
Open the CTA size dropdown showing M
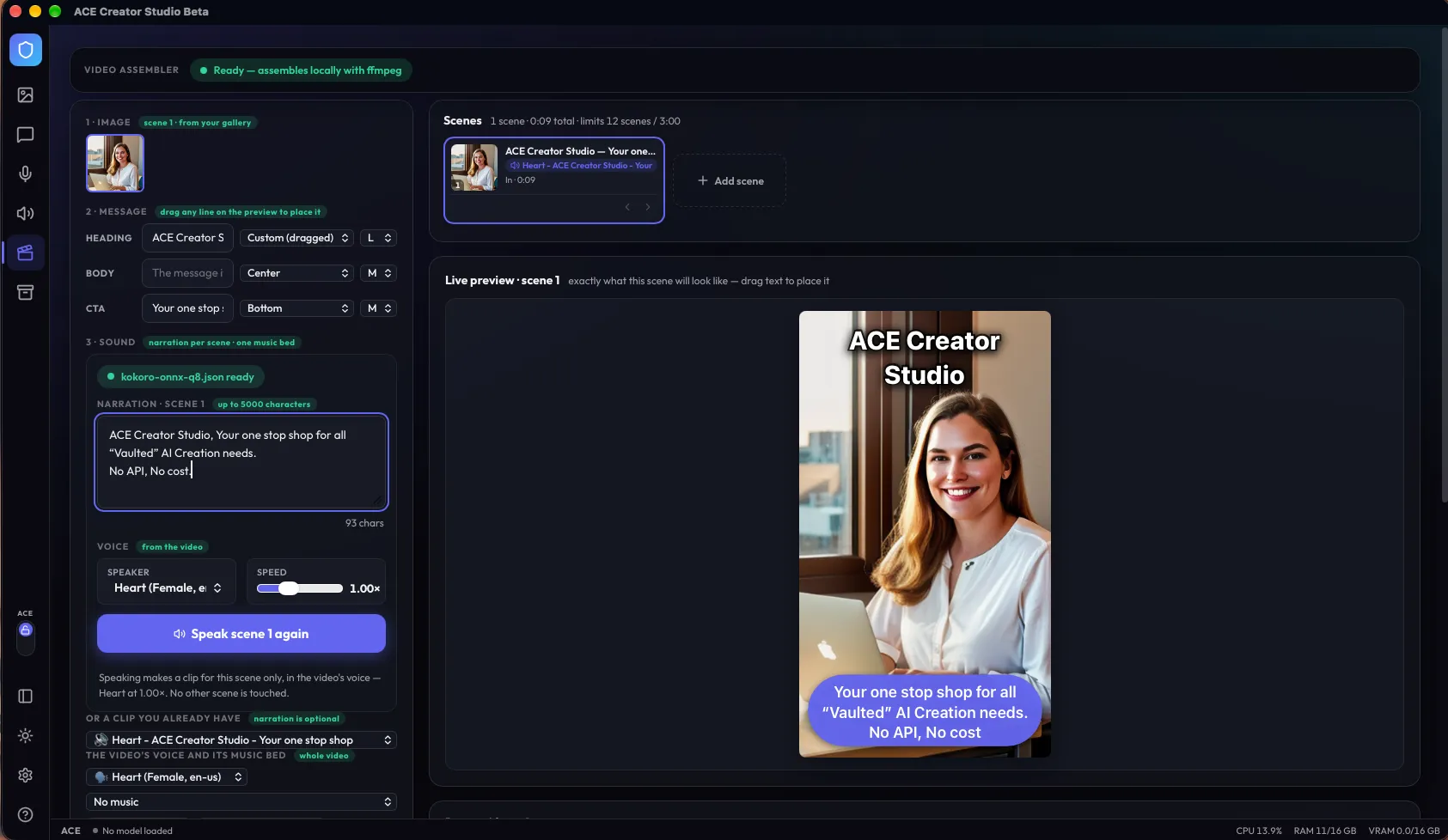(x=378, y=308)
